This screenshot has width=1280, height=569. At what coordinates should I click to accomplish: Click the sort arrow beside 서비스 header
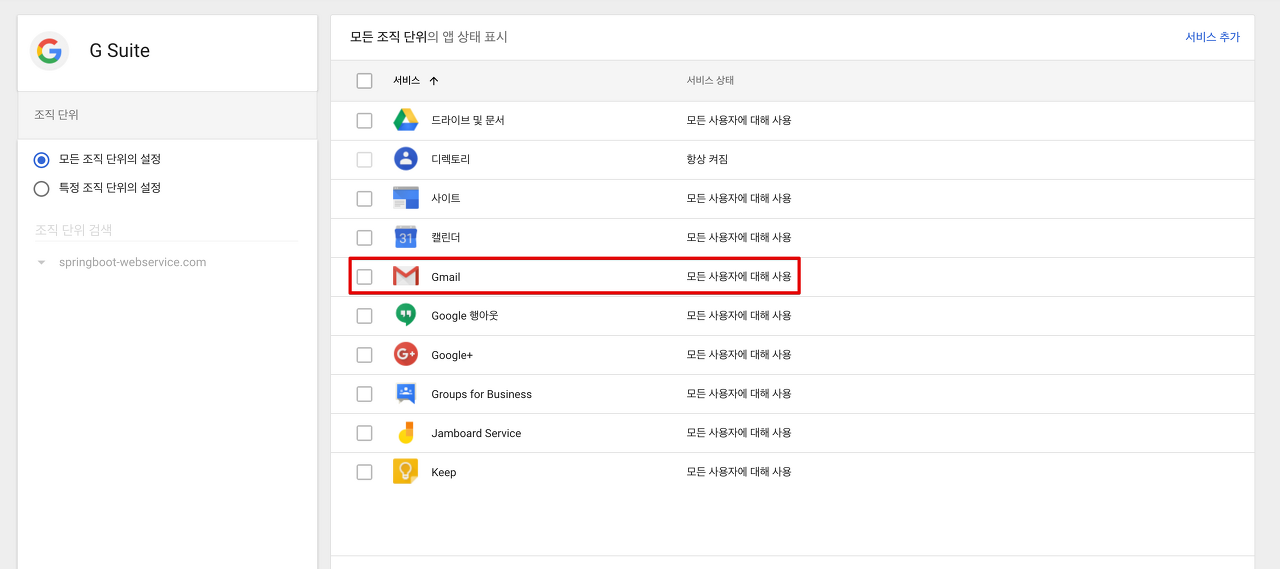pyautogui.click(x=433, y=81)
